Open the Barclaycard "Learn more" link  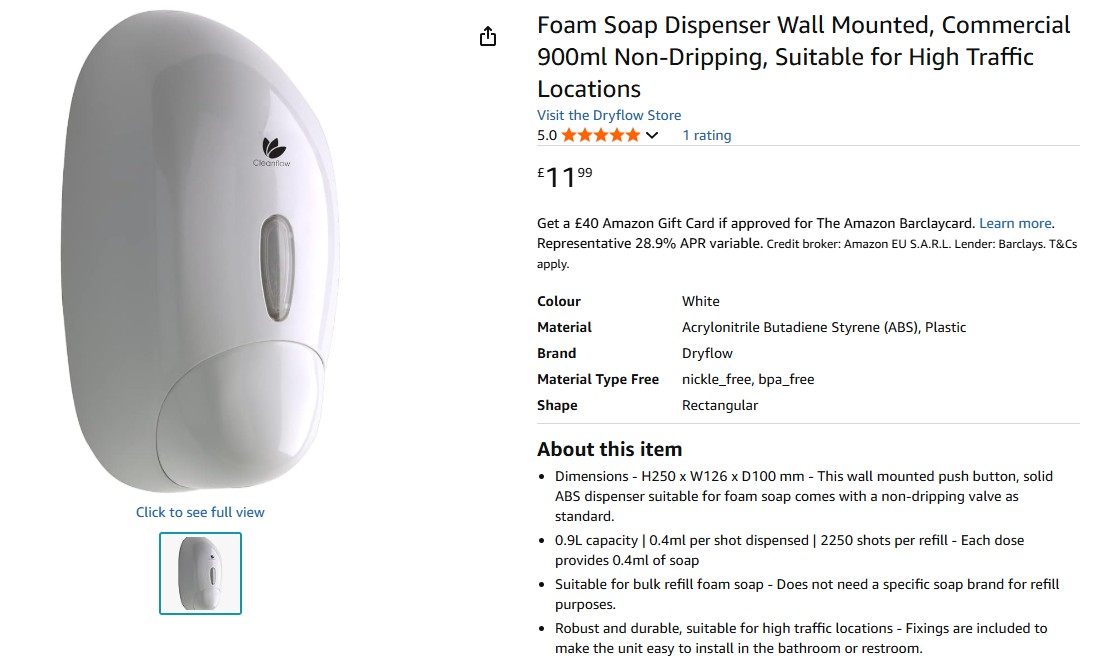click(1015, 223)
